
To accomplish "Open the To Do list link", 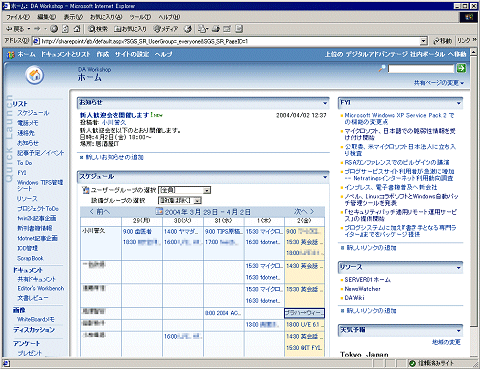I will click(x=25, y=163).
